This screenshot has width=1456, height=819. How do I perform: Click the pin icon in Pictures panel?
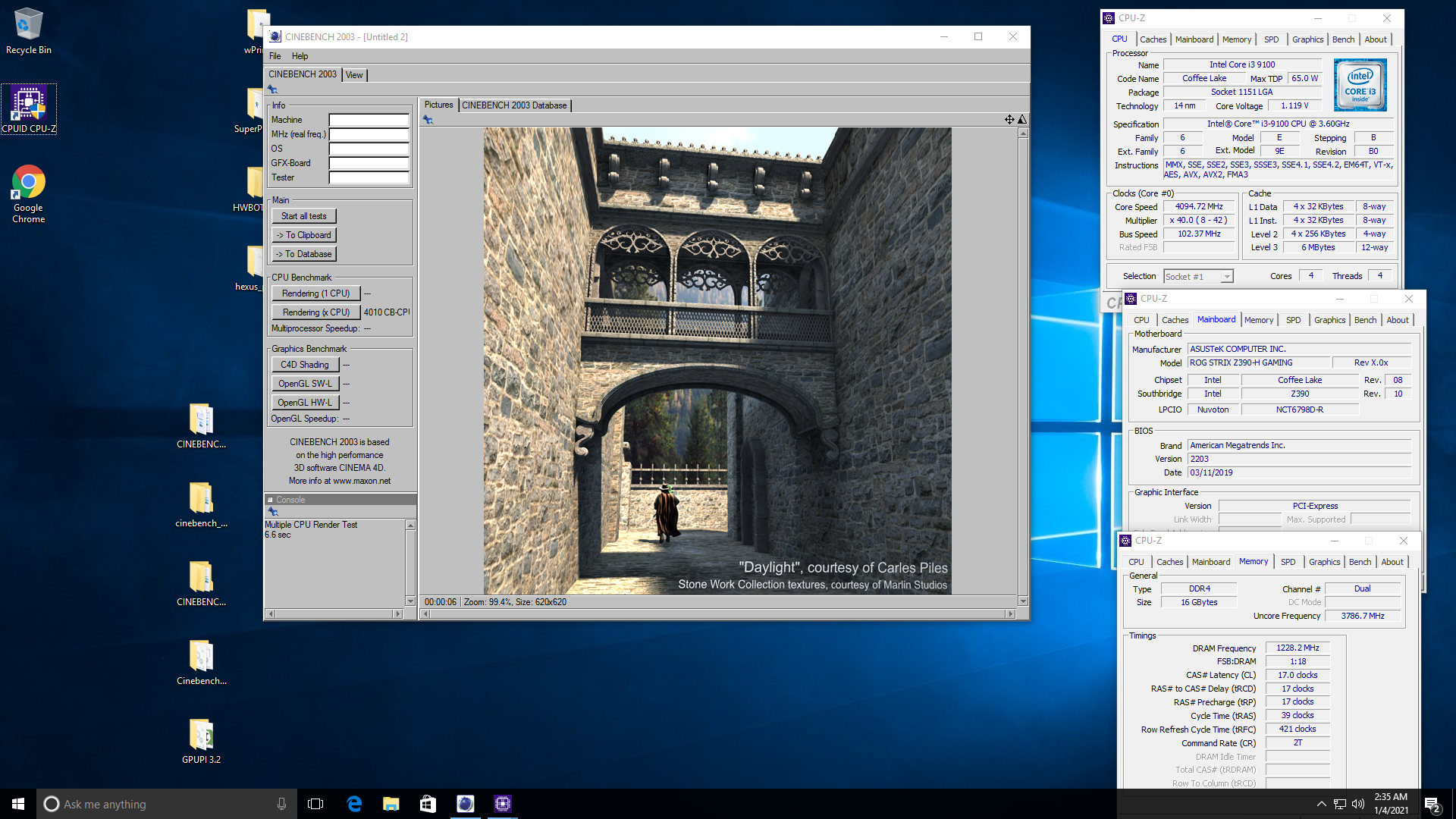point(428,120)
